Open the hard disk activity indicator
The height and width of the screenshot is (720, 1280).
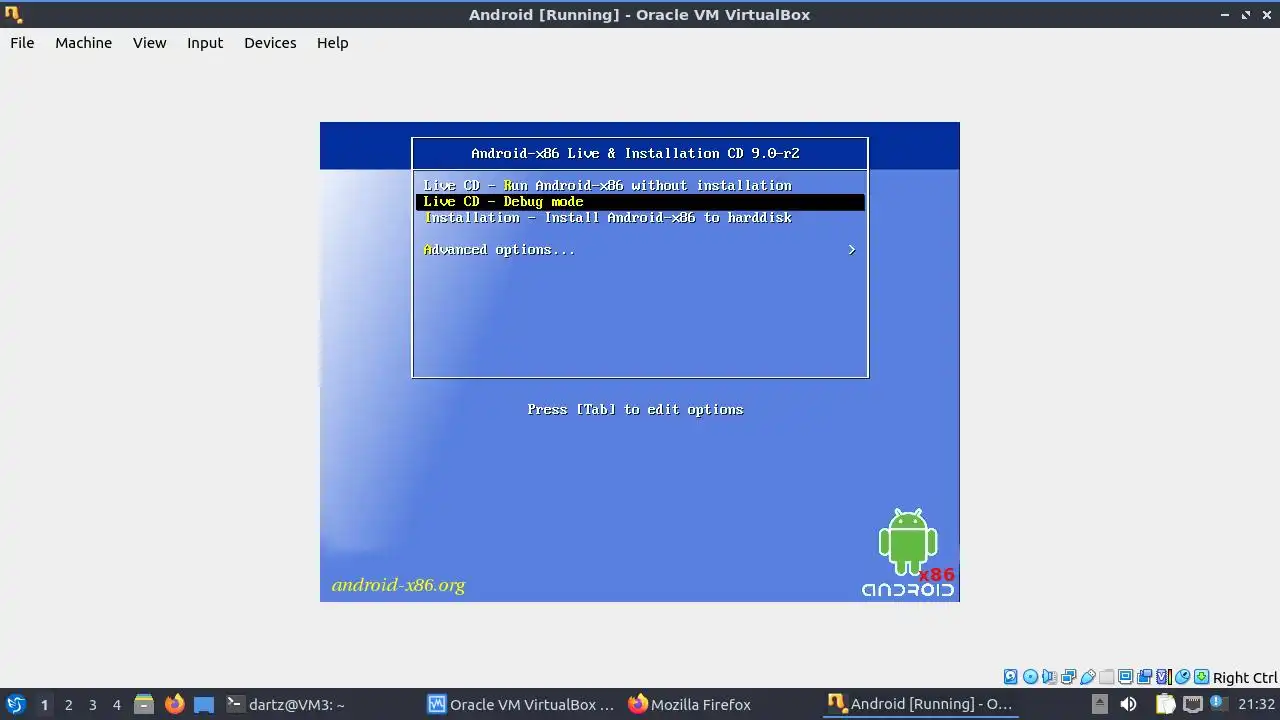point(1010,677)
